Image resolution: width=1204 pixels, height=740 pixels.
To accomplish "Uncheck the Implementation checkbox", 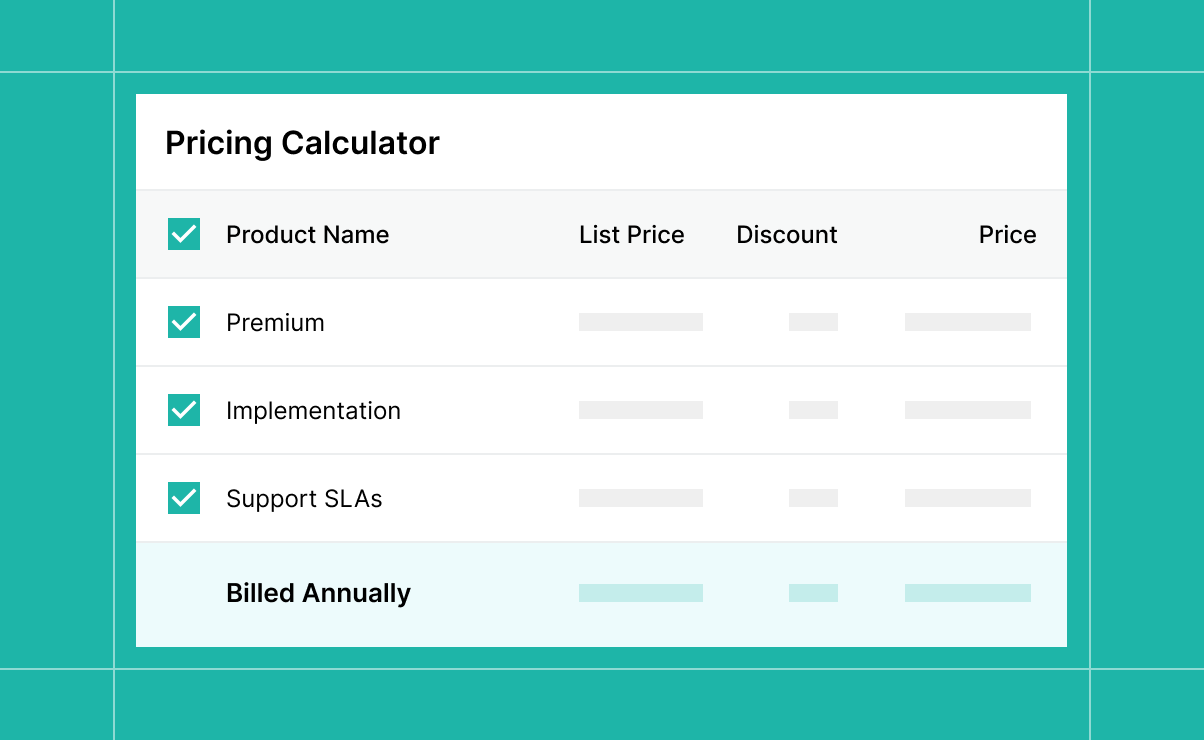I will pos(184,410).
